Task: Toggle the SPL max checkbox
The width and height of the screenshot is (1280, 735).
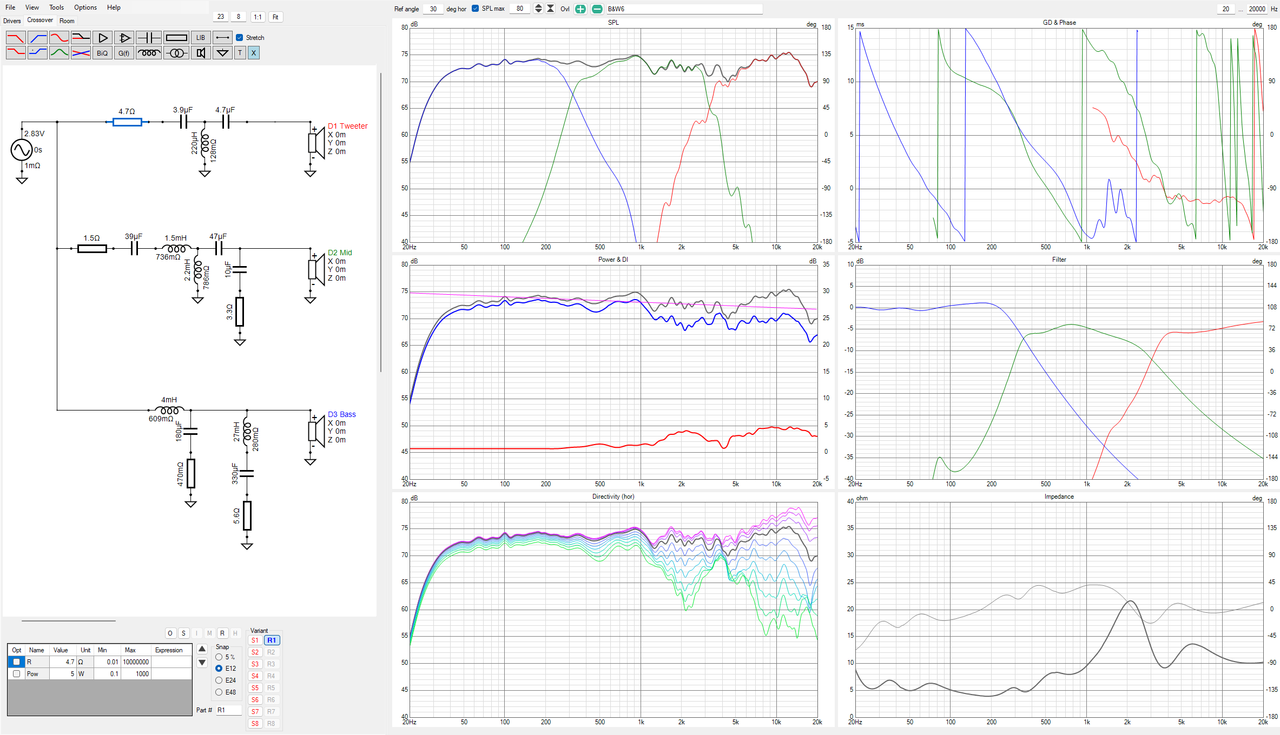Action: pyautogui.click(x=475, y=8)
